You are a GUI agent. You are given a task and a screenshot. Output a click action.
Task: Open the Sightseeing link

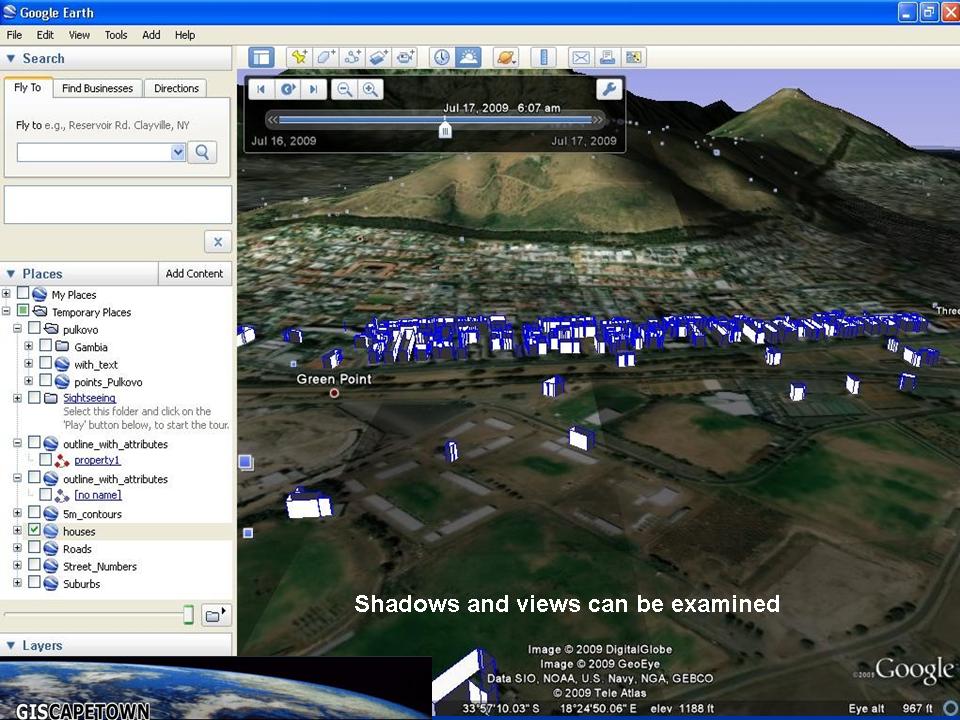[x=89, y=398]
